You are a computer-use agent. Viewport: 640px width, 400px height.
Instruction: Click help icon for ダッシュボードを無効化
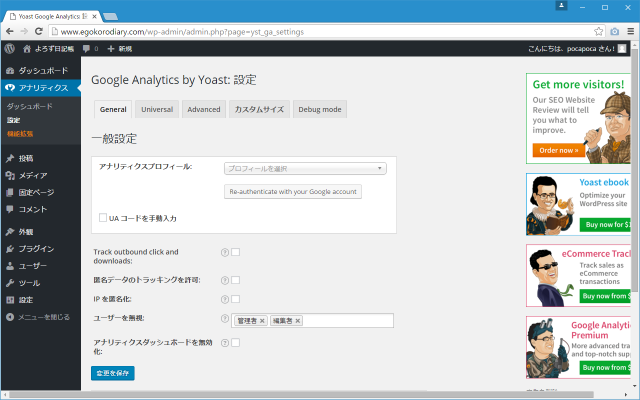tap(224, 343)
